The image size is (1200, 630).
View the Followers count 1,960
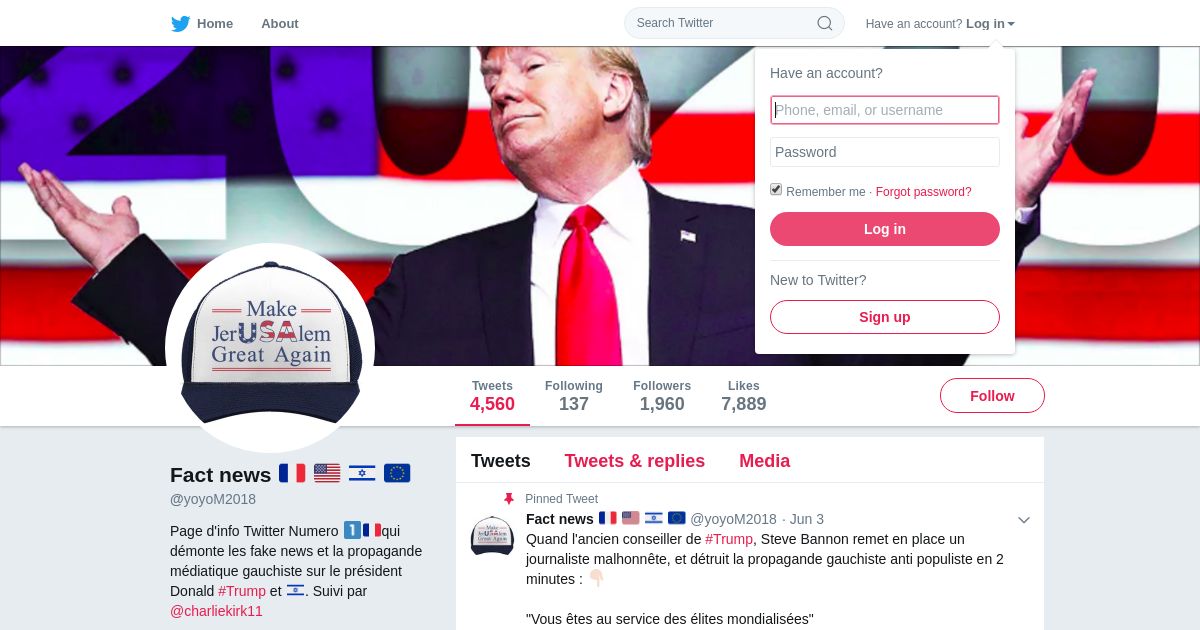[662, 396]
